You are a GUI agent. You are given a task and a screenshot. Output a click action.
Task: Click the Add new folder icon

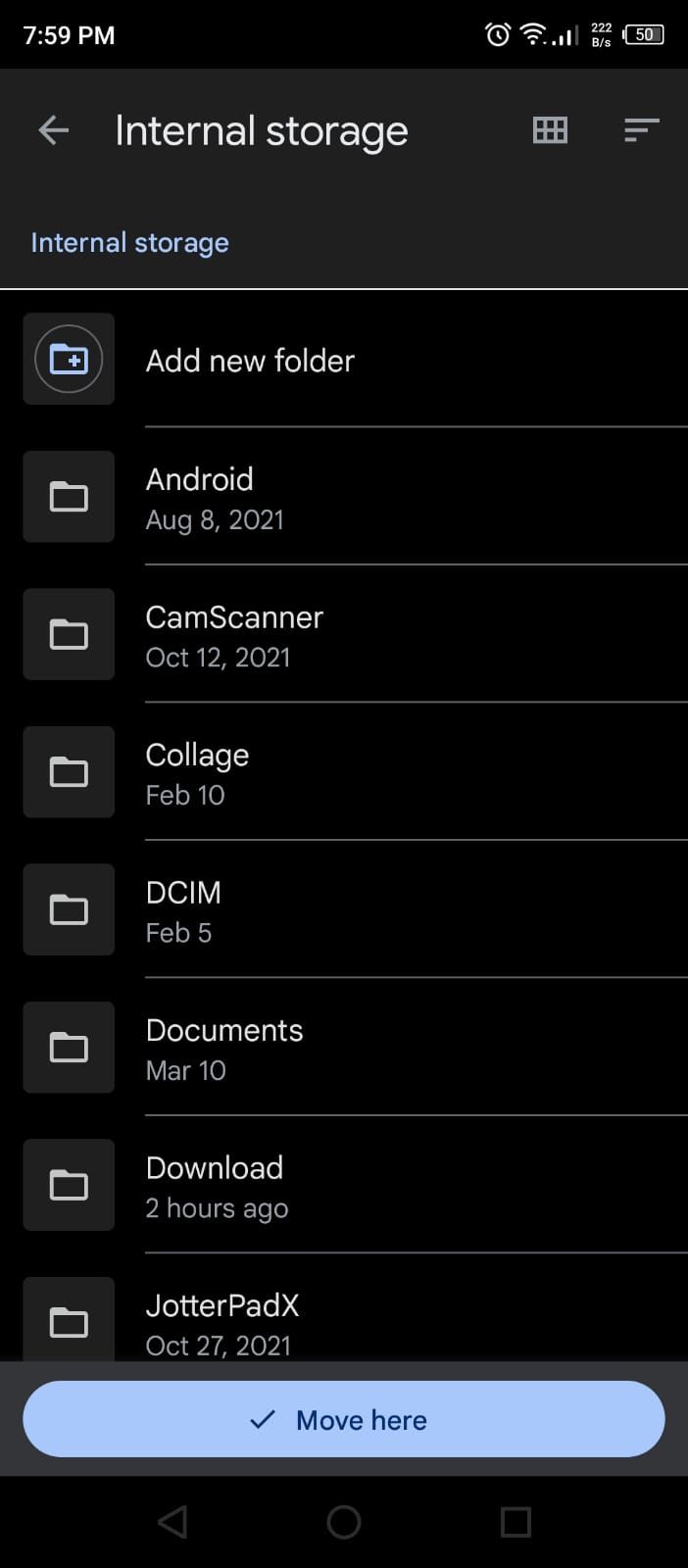point(69,360)
